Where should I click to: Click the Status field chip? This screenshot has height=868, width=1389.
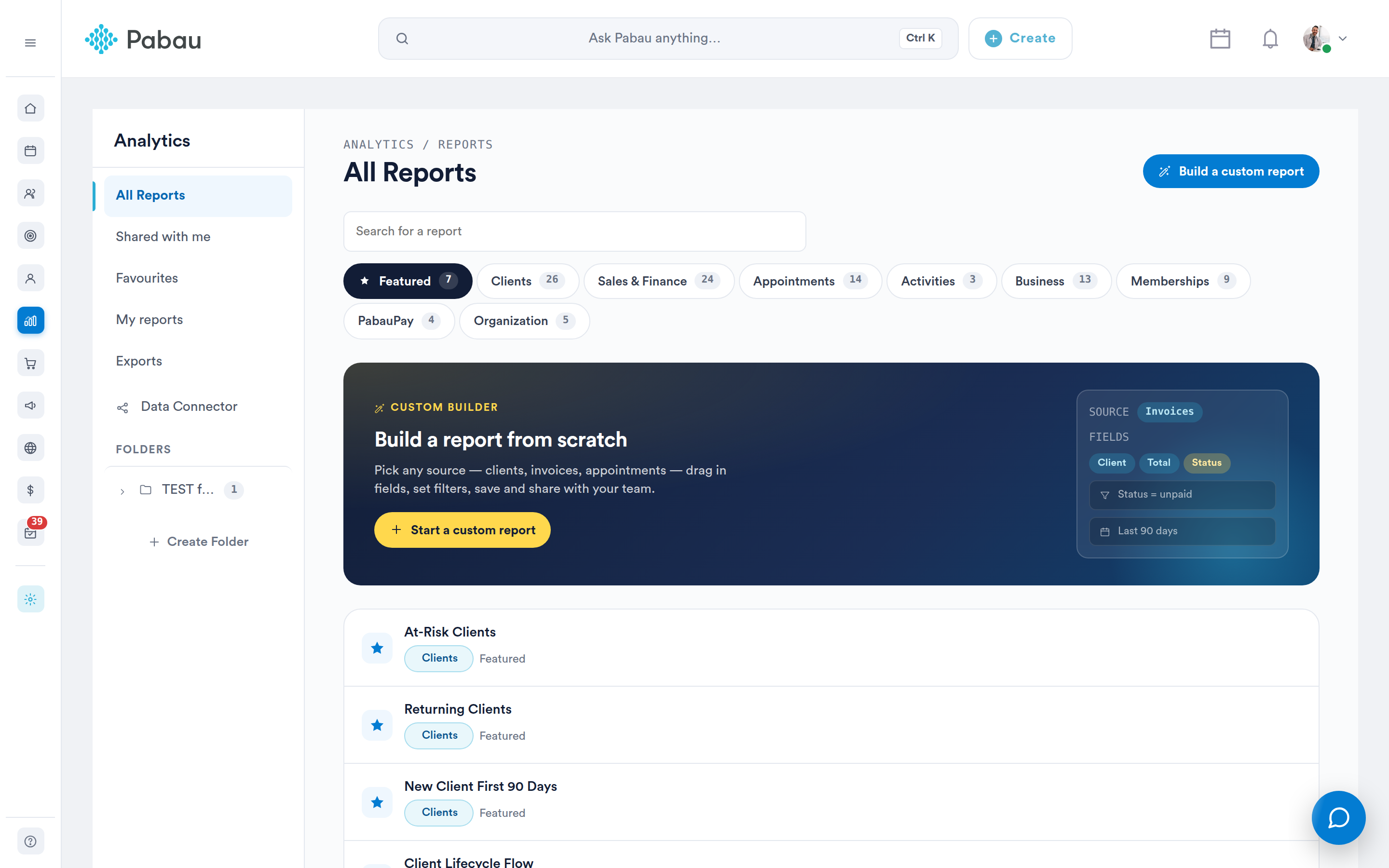pos(1207,463)
